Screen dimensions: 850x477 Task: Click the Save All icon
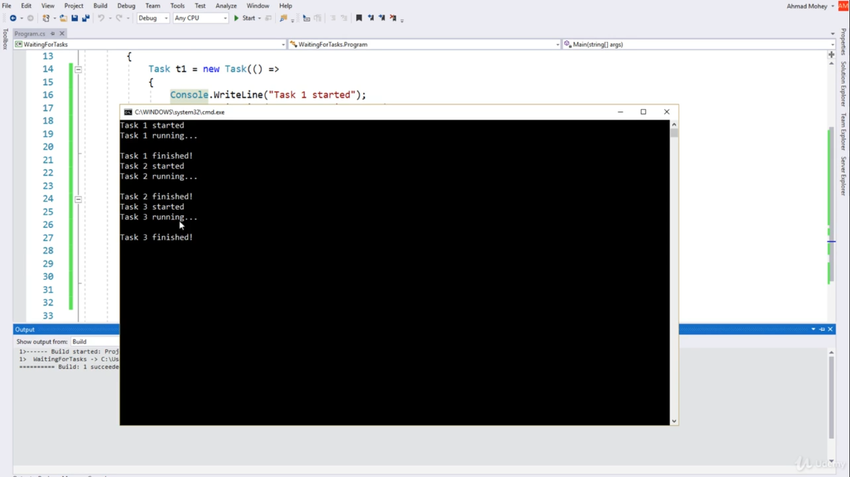[x=86, y=18]
